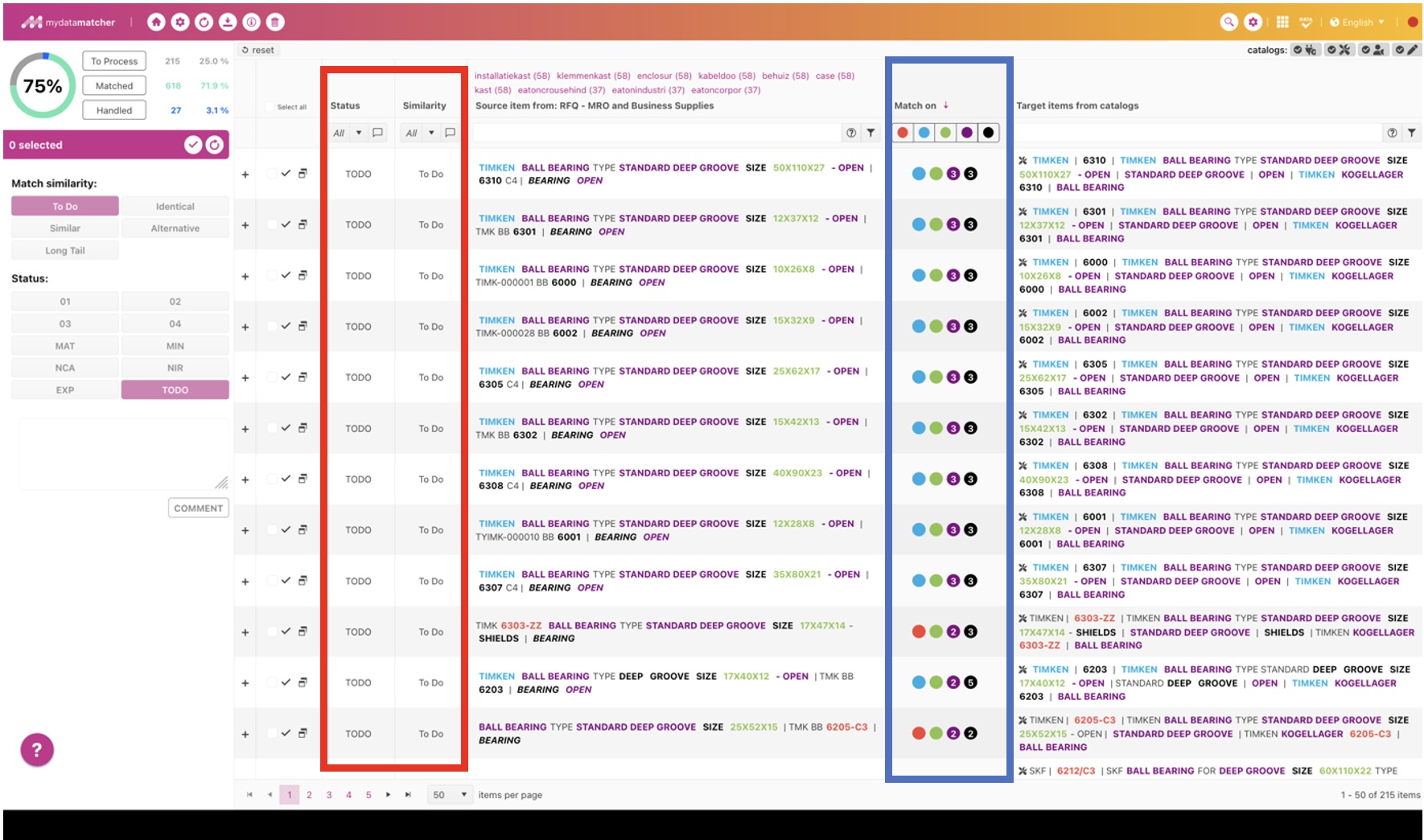Viewport: 1424px width, 840px height.
Task: Open the eatoncrousehind (37) tag link
Action: pos(562,90)
